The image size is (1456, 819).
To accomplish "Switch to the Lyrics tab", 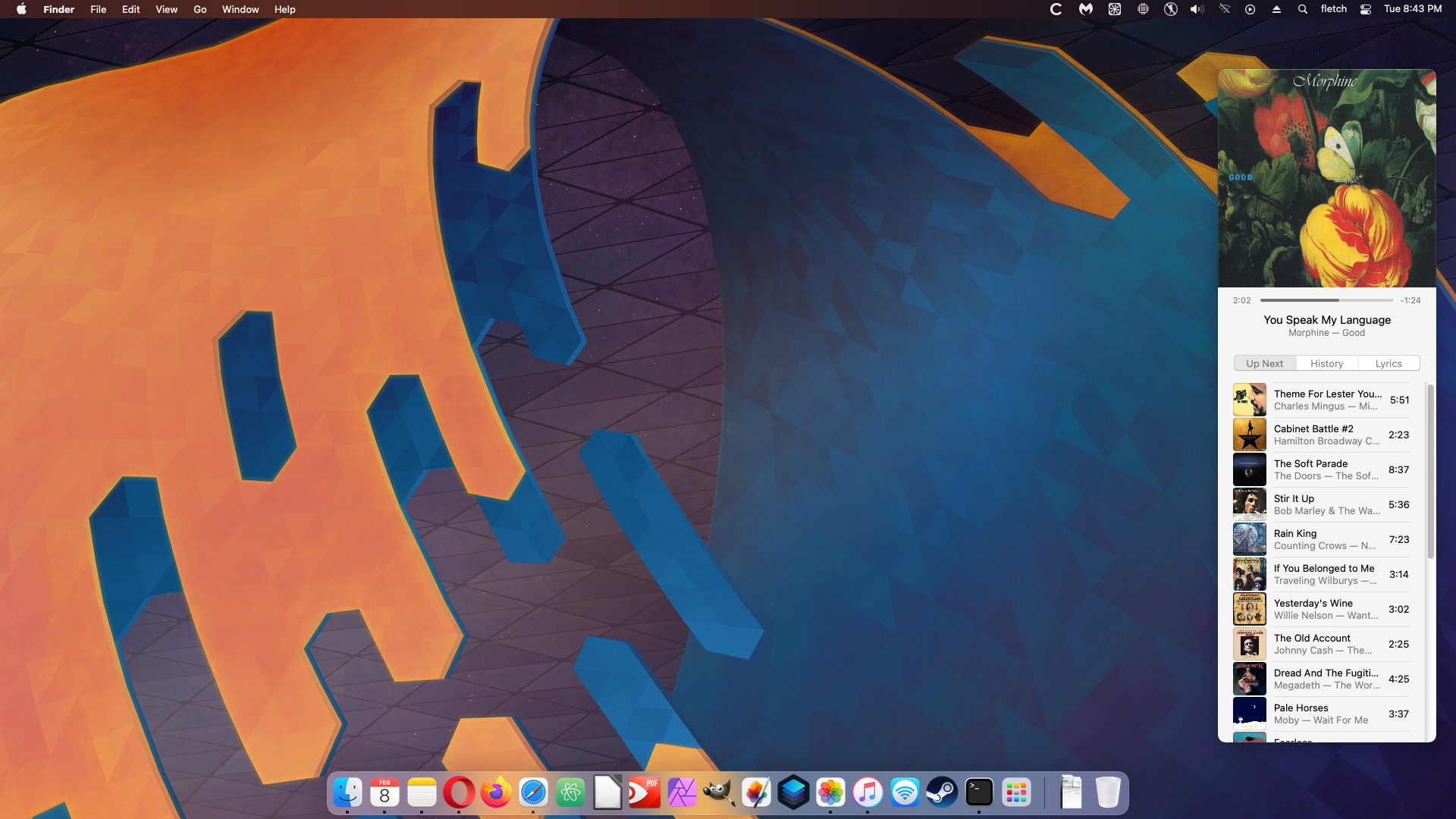I will pos(1388,363).
